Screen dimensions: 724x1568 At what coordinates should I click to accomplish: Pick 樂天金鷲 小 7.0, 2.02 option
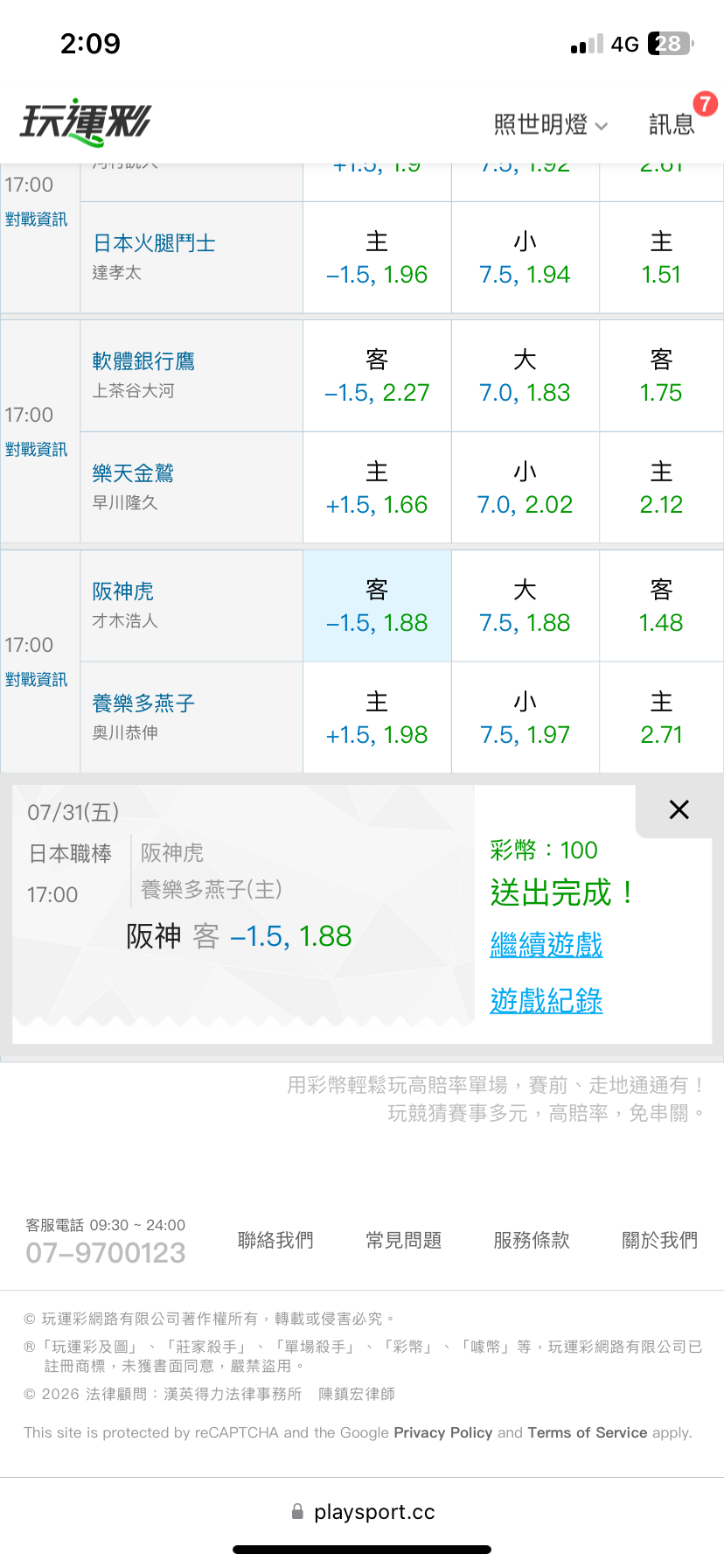click(x=525, y=487)
